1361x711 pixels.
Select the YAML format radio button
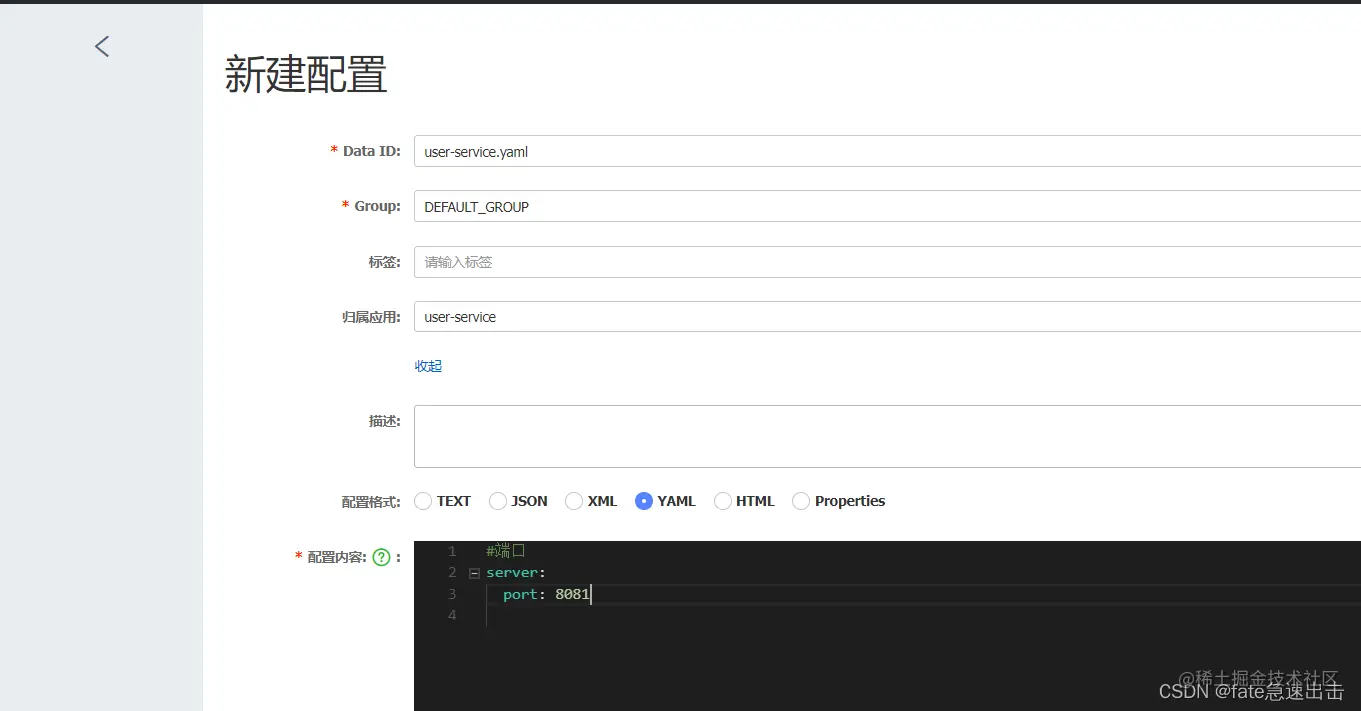pos(644,501)
